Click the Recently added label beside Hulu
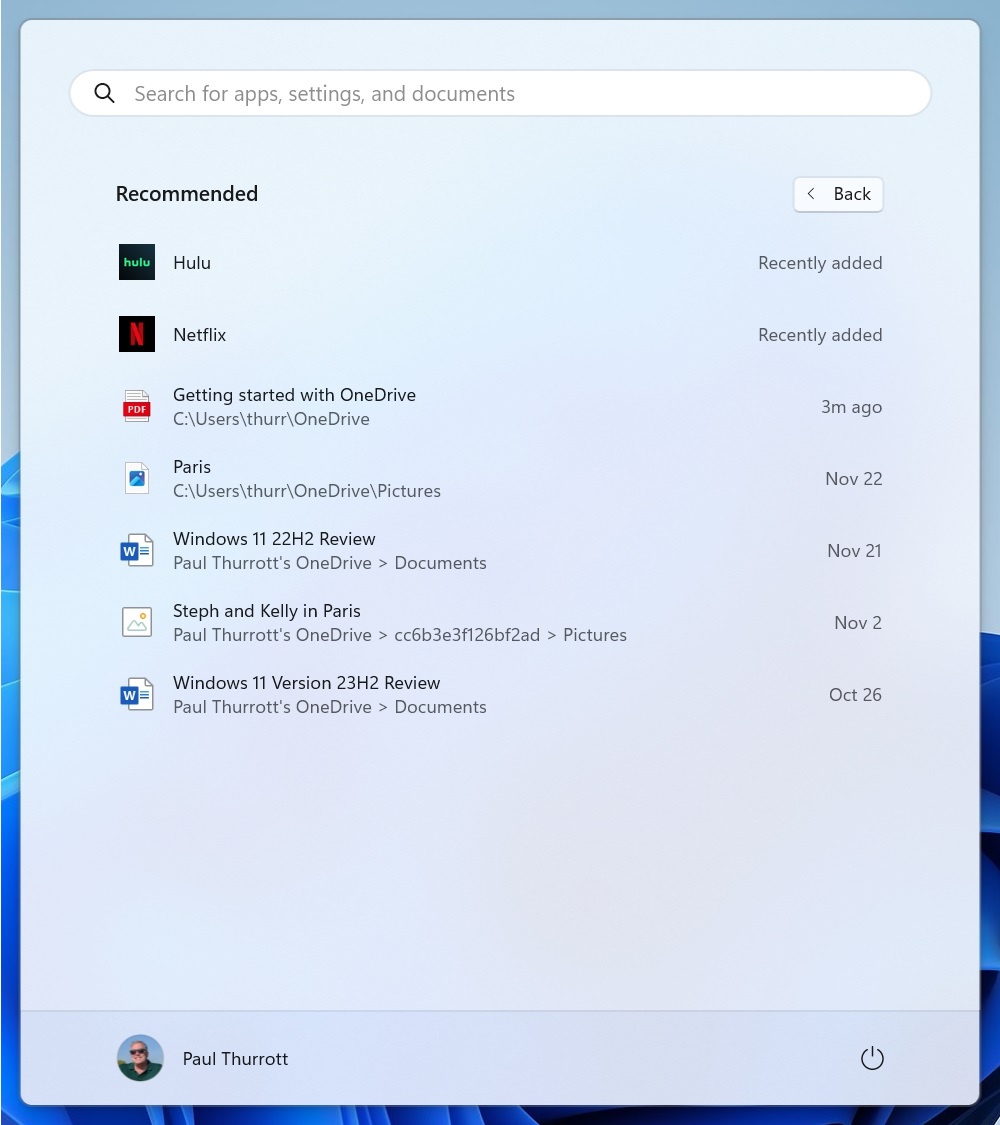Image resolution: width=1000 pixels, height=1125 pixels. (820, 263)
